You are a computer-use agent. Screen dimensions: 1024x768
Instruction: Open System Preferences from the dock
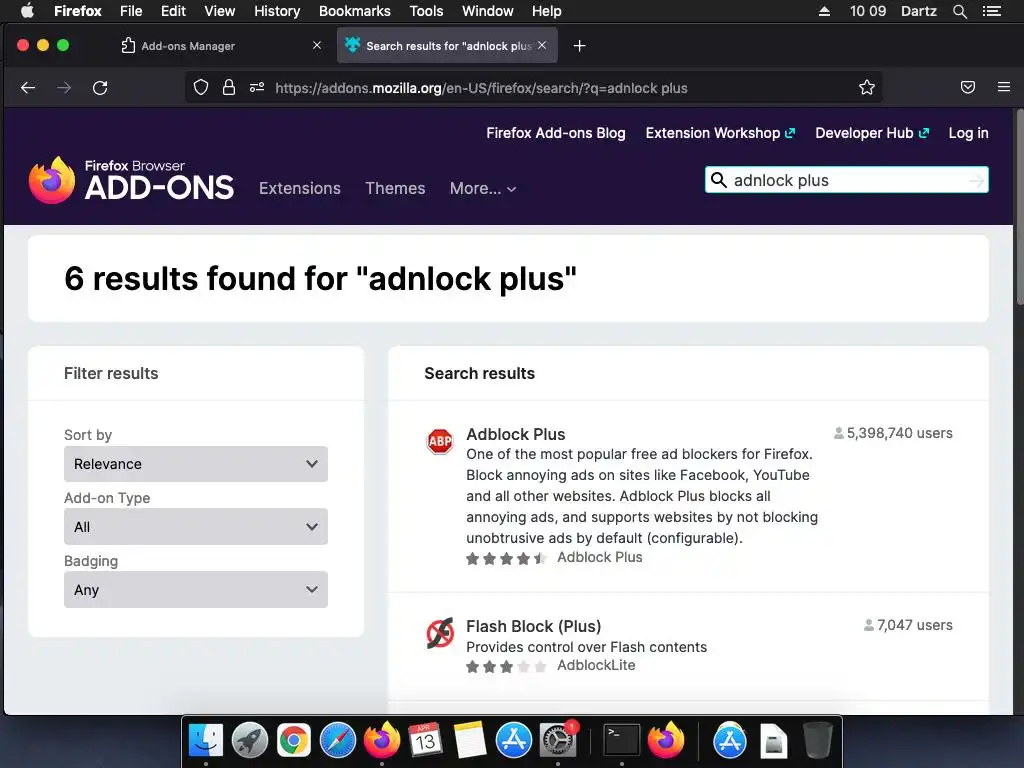pos(557,741)
